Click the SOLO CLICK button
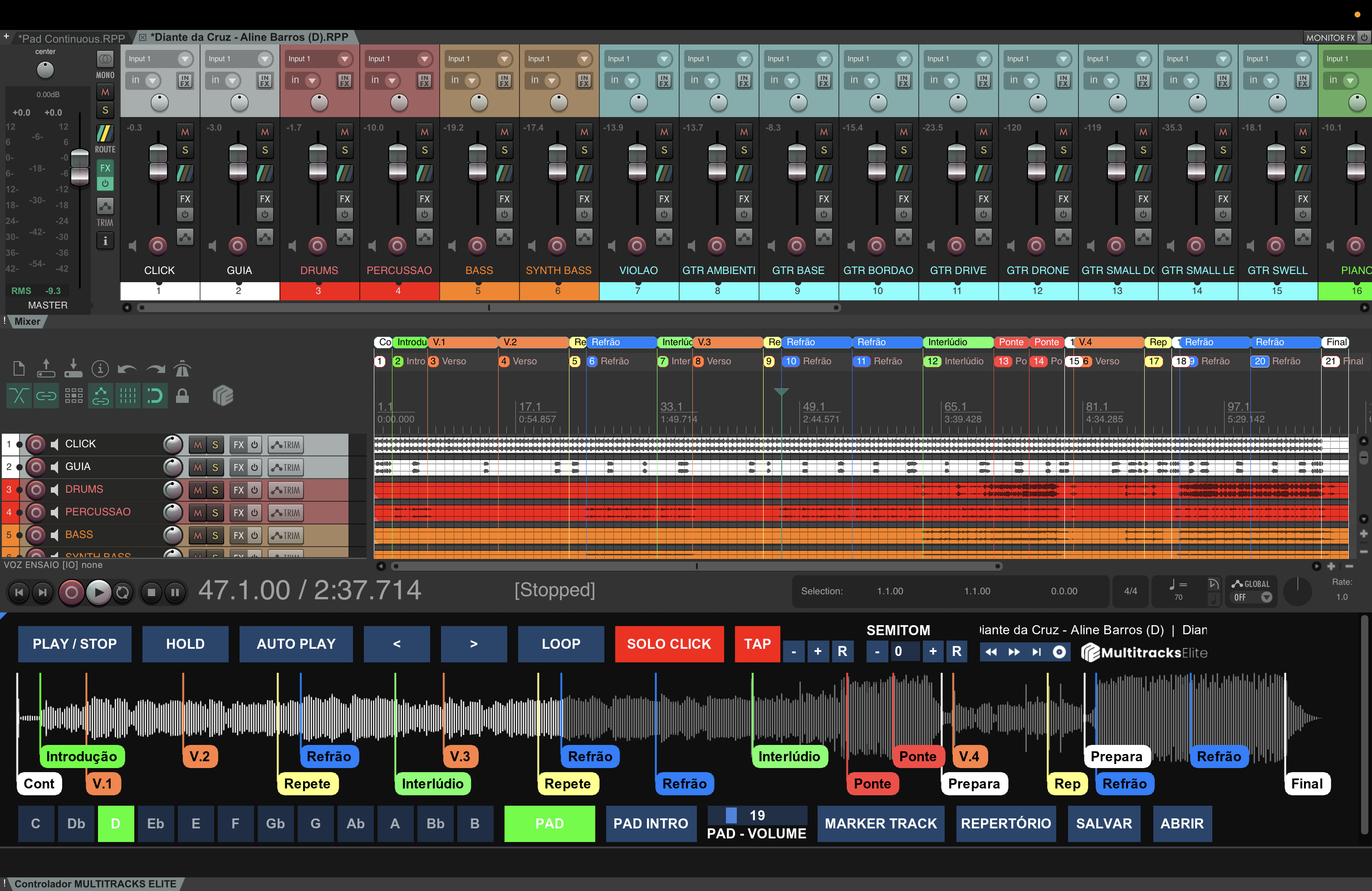The height and width of the screenshot is (891, 1372). click(669, 644)
